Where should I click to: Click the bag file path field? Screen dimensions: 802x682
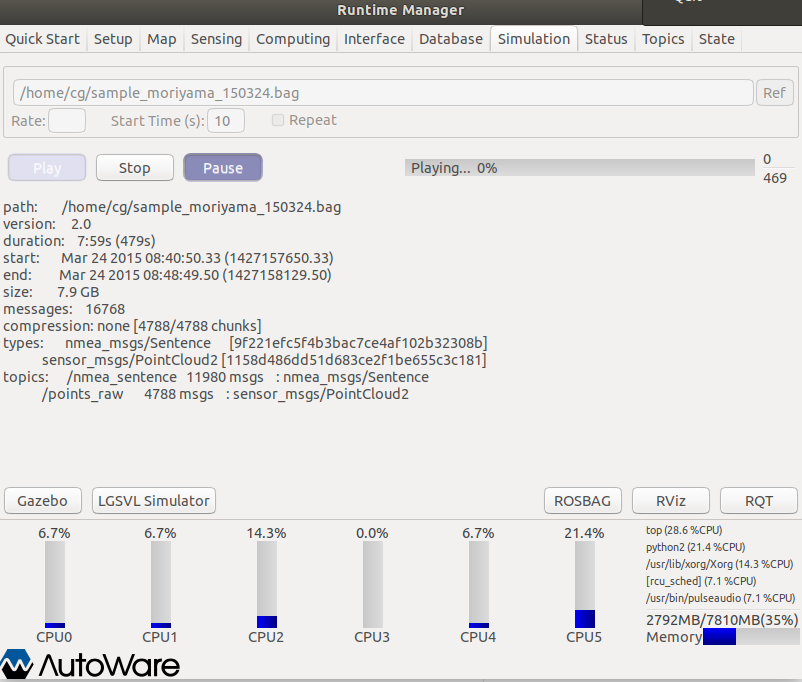(x=383, y=93)
